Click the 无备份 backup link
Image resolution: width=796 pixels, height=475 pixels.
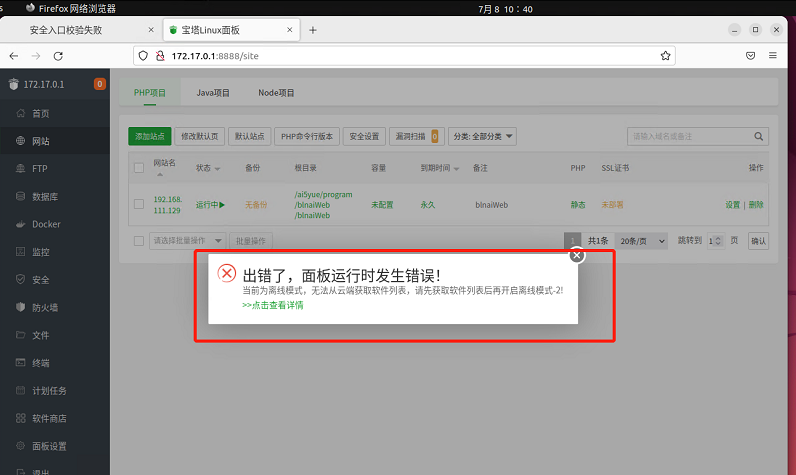pyautogui.click(x=256, y=205)
